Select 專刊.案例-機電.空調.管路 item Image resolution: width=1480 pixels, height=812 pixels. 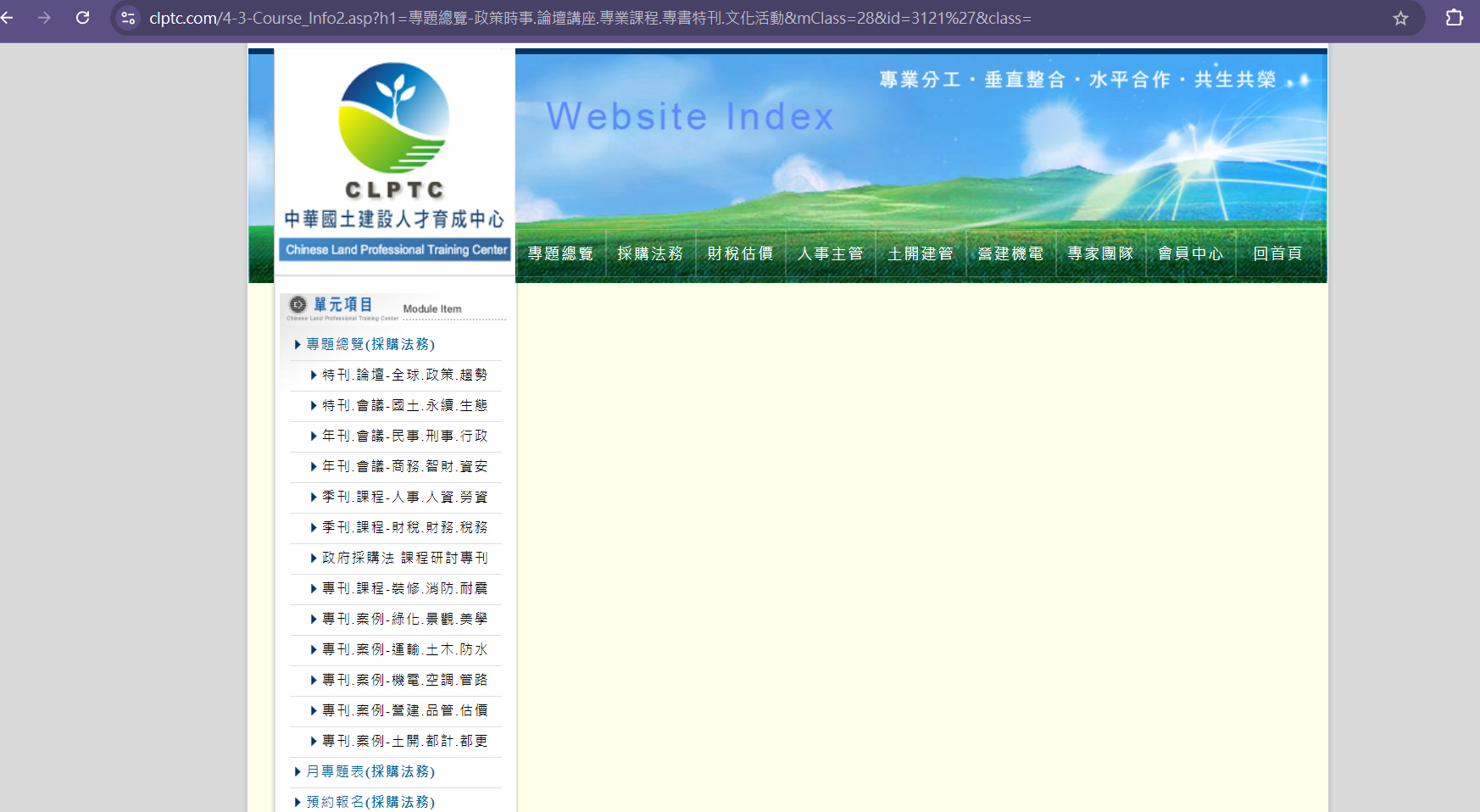click(x=405, y=680)
